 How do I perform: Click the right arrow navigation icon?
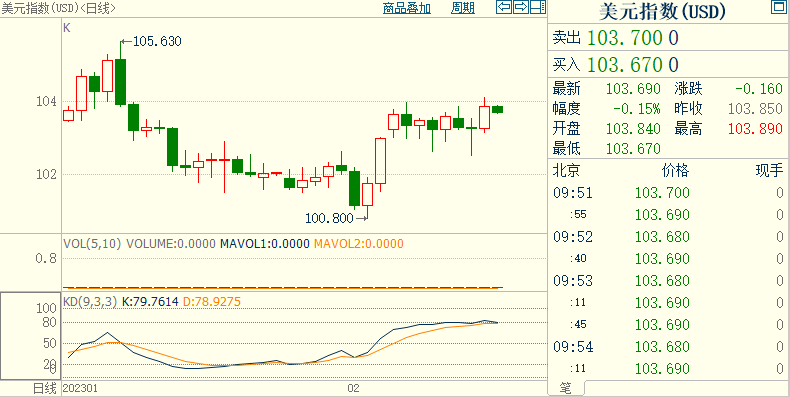pyautogui.click(x=521, y=7)
